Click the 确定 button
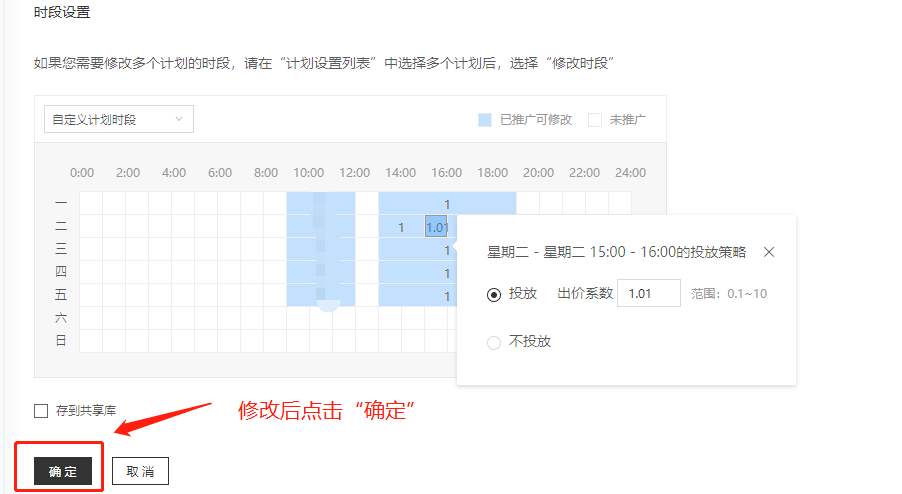 point(63,472)
